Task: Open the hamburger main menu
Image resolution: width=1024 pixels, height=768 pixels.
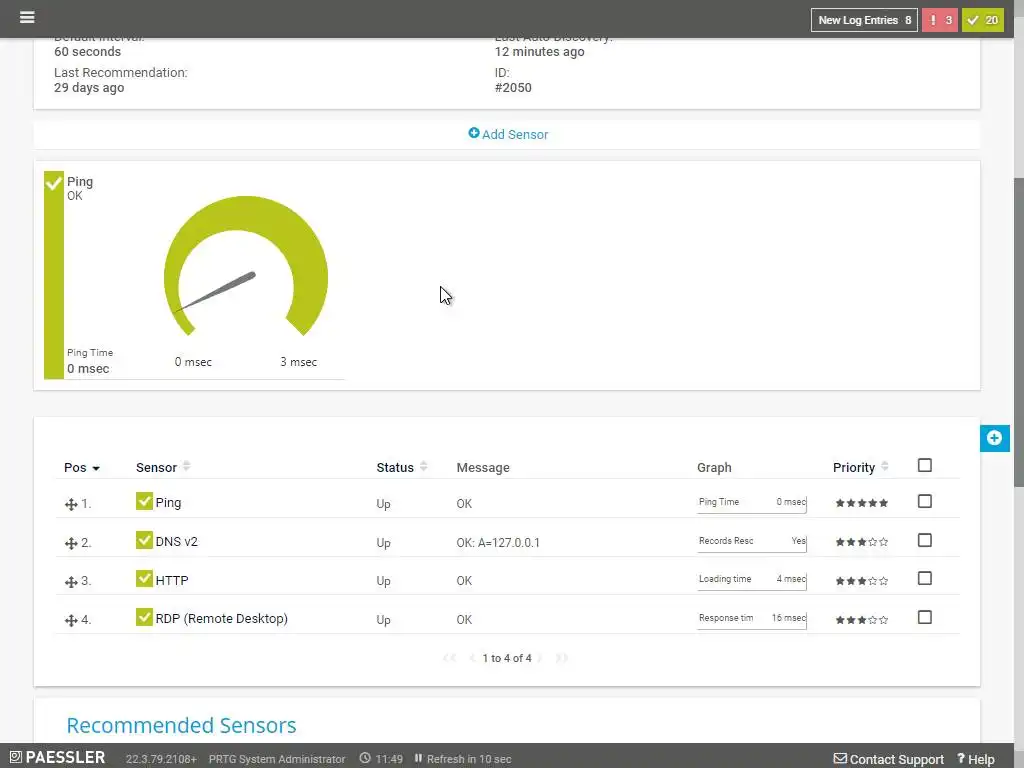Action: point(27,17)
